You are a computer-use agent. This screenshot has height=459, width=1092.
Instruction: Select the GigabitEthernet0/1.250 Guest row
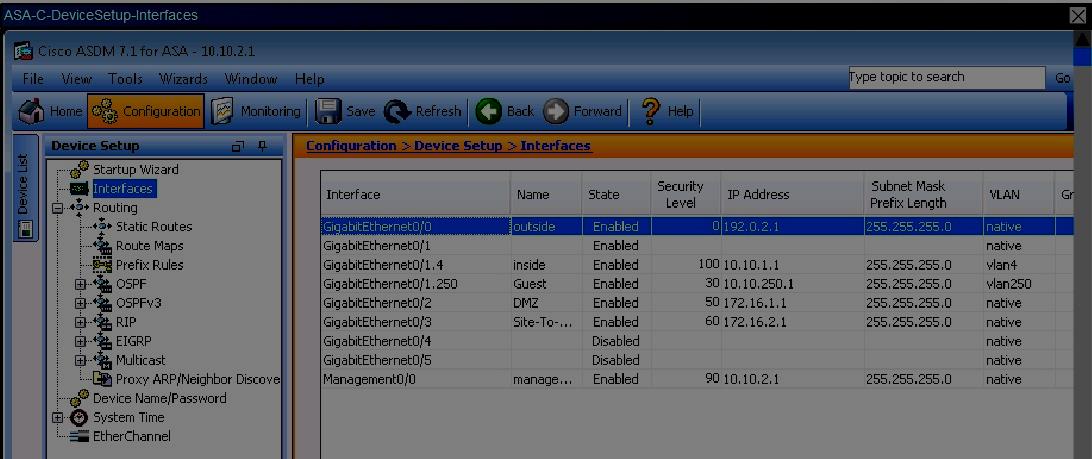(697, 284)
